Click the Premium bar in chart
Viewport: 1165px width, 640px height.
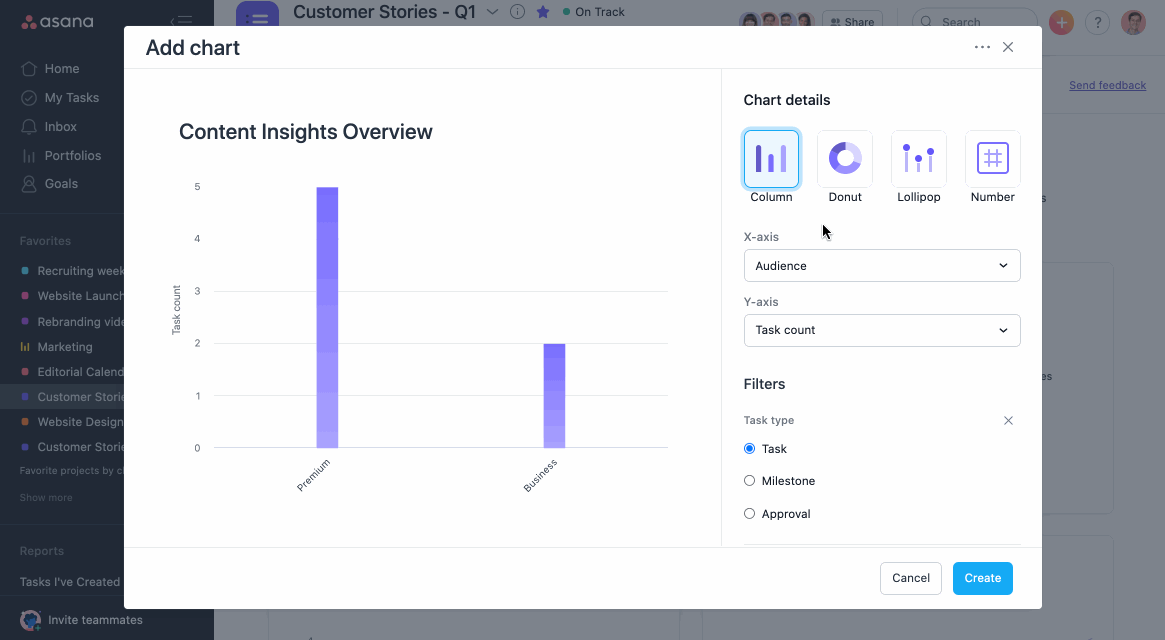coord(327,317)
